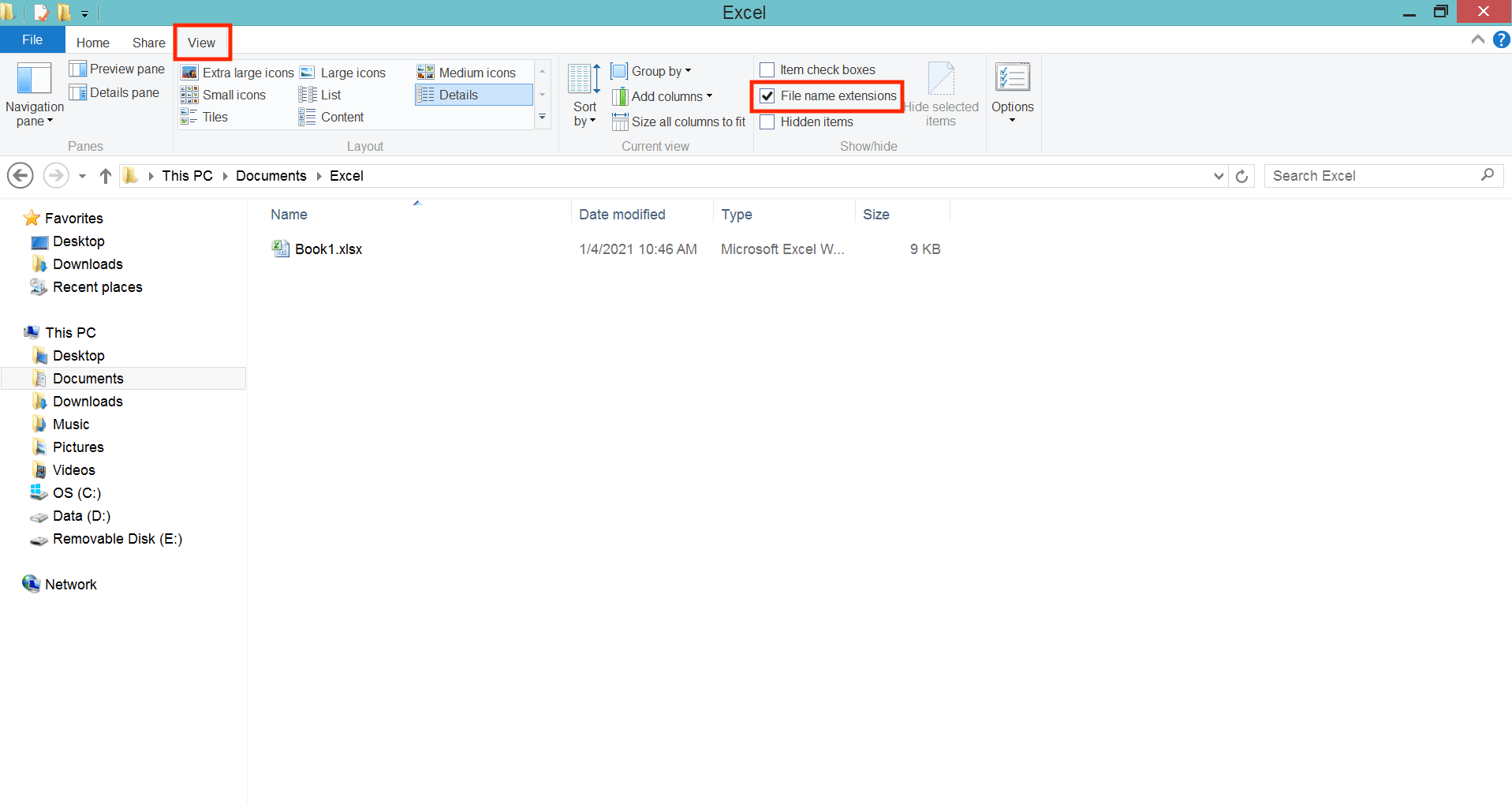Open the Data (D:) drive
The width and height of the screenshot is (1512, 804).
coord(70,516)
